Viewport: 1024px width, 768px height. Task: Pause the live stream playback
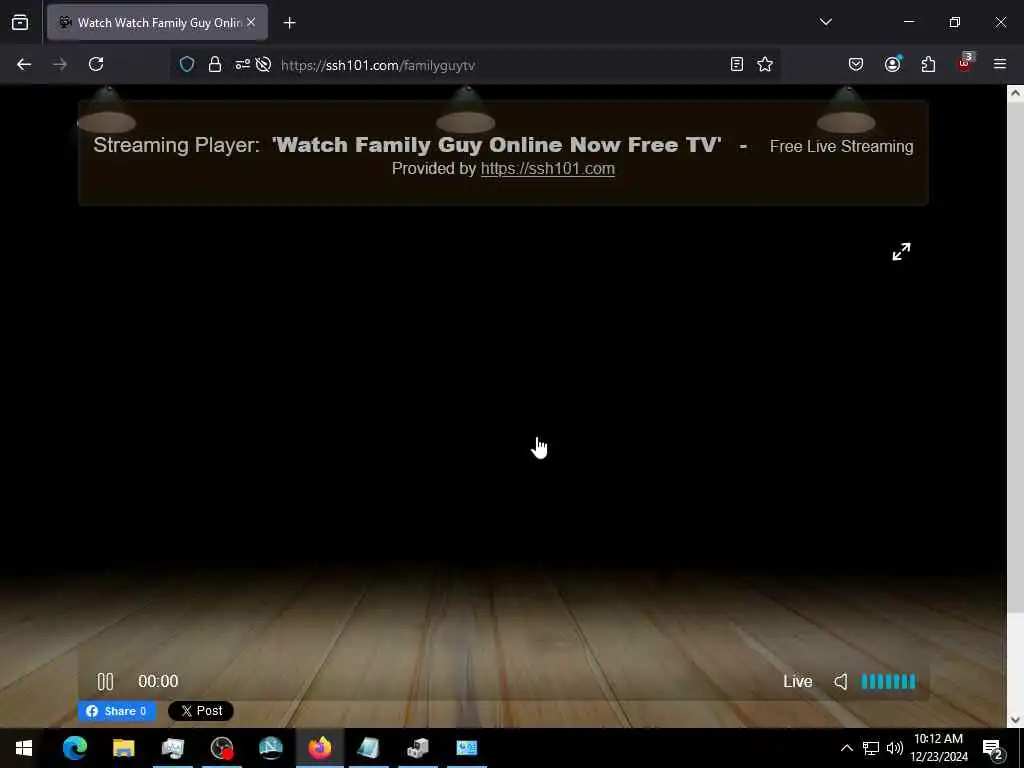coord(105,681)
